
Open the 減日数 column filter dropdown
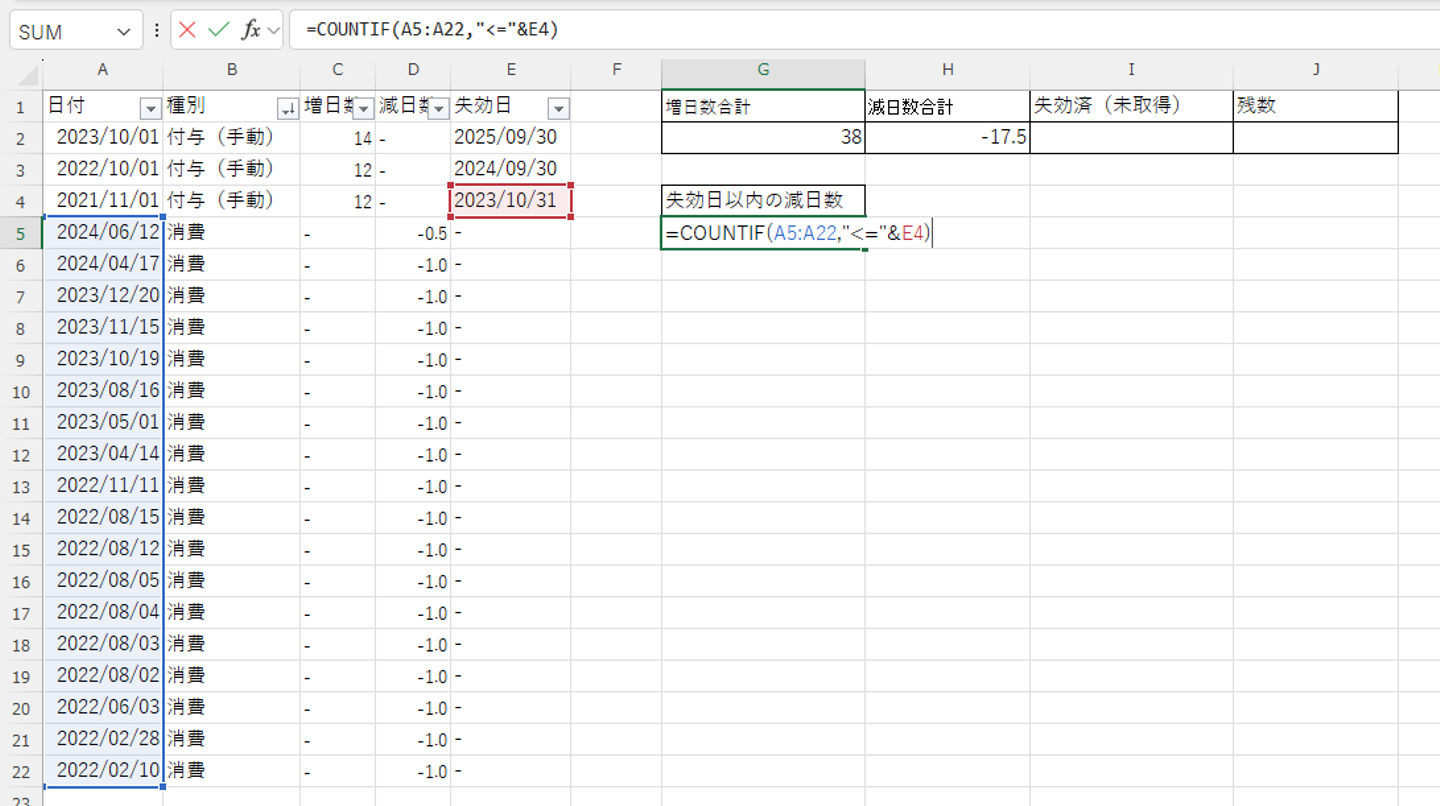[438, 108]
